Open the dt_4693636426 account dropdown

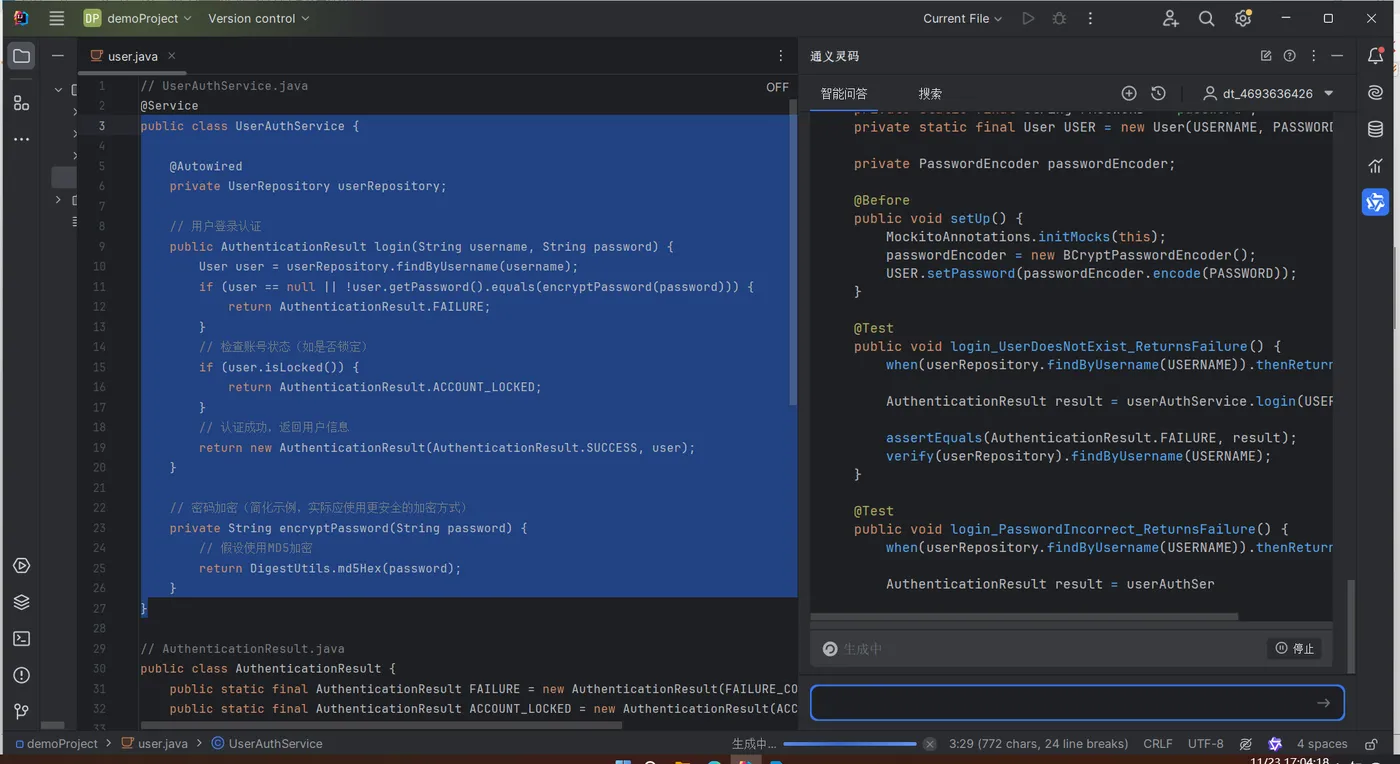coord(1270,93)
